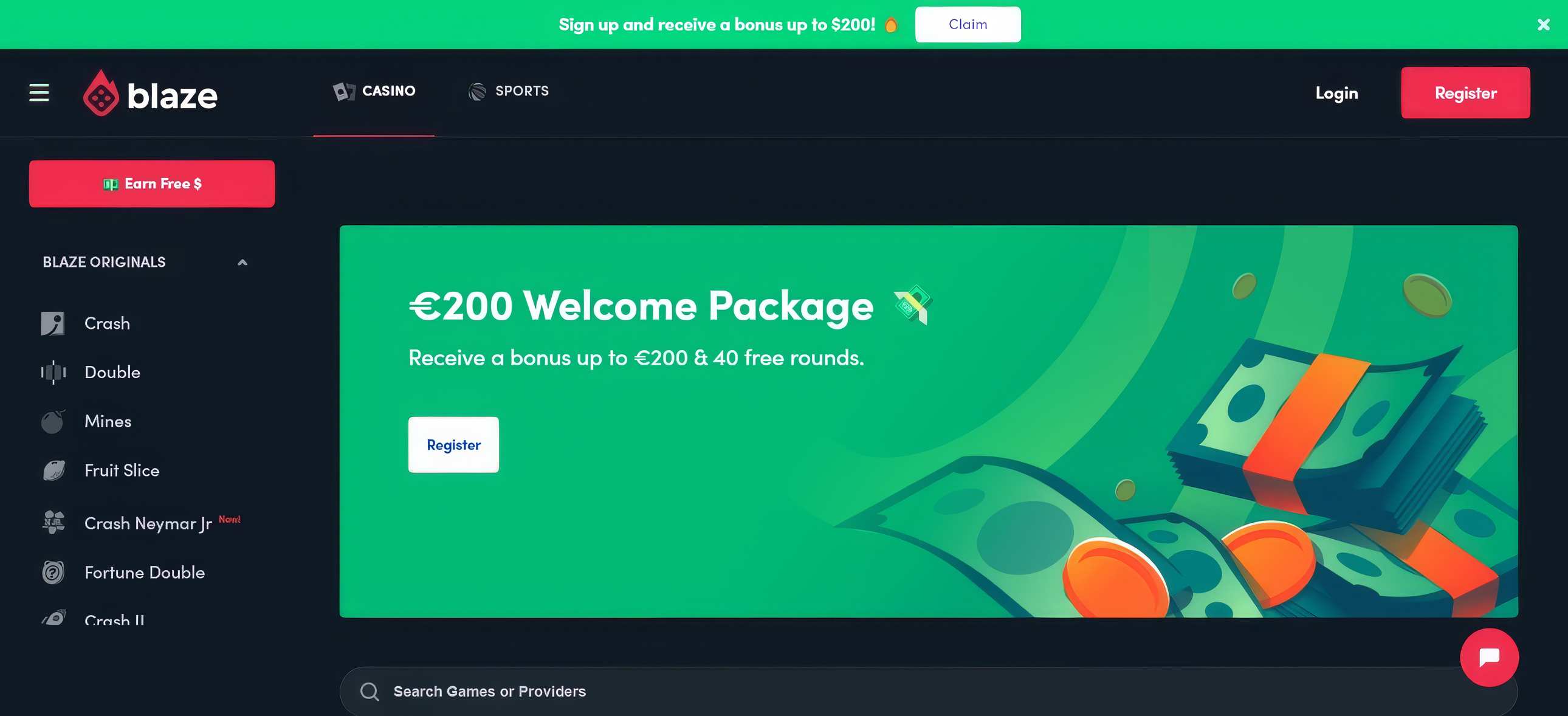Collapse the Blaze Originals section

point(242,263)
